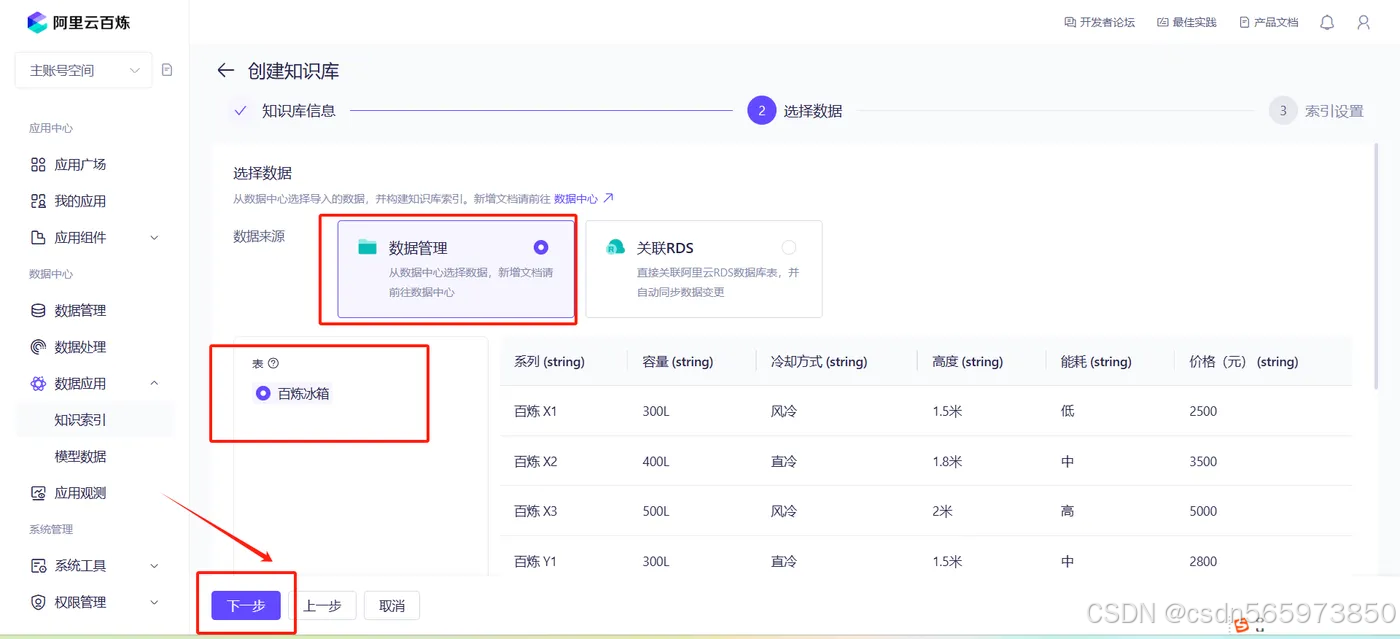Screen dimensions: 1400x639
Task: Open the user account avatar icon
Action: (1363, 22)
